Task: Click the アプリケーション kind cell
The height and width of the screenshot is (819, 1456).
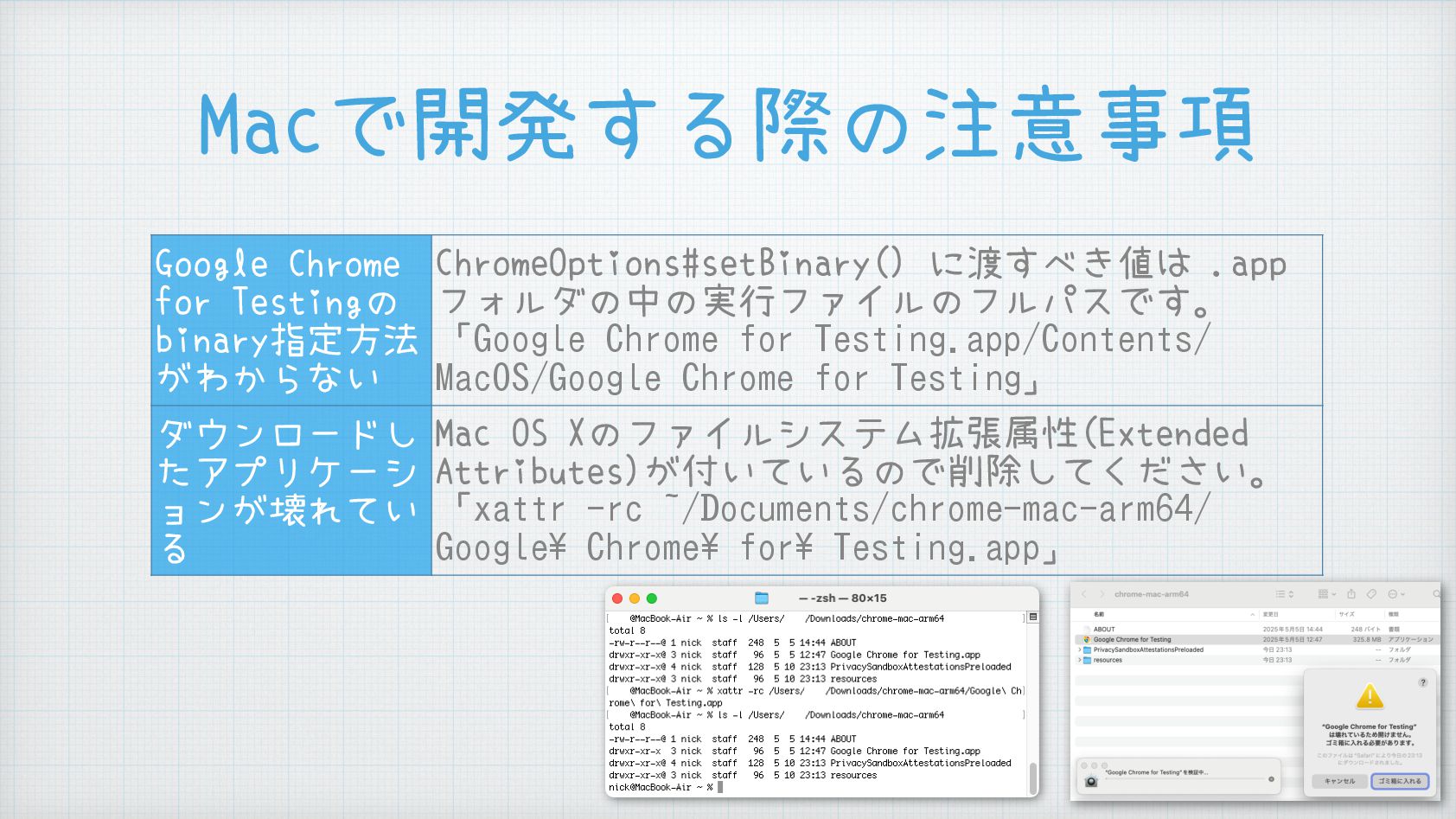Action: pyautogui.click(x=1410, y=639)
